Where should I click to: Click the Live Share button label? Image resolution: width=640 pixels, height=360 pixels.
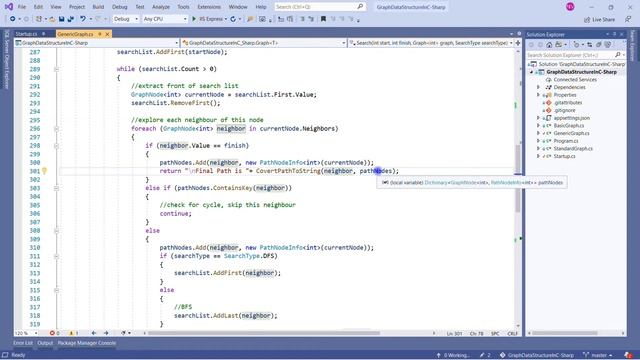603,19
